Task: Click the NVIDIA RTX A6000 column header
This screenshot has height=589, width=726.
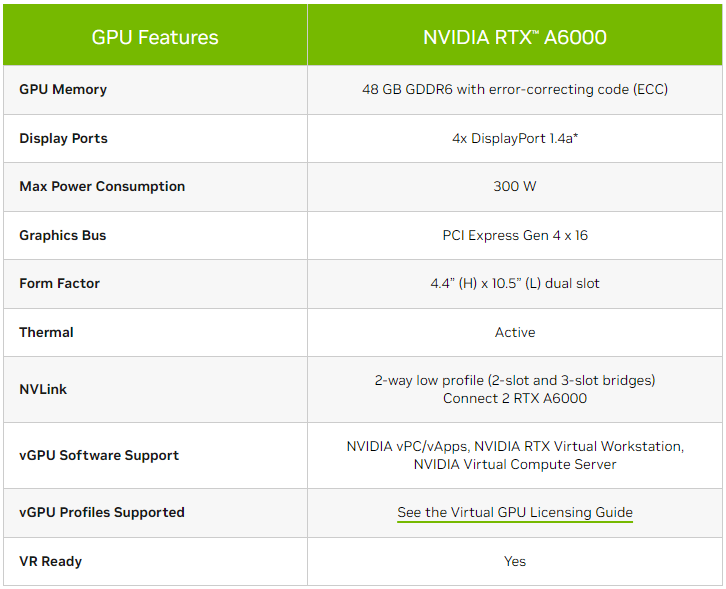Action: tap(515, 38)
